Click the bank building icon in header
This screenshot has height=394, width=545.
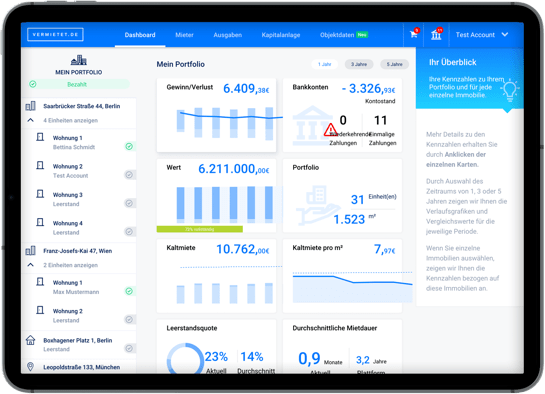point(436,34)
